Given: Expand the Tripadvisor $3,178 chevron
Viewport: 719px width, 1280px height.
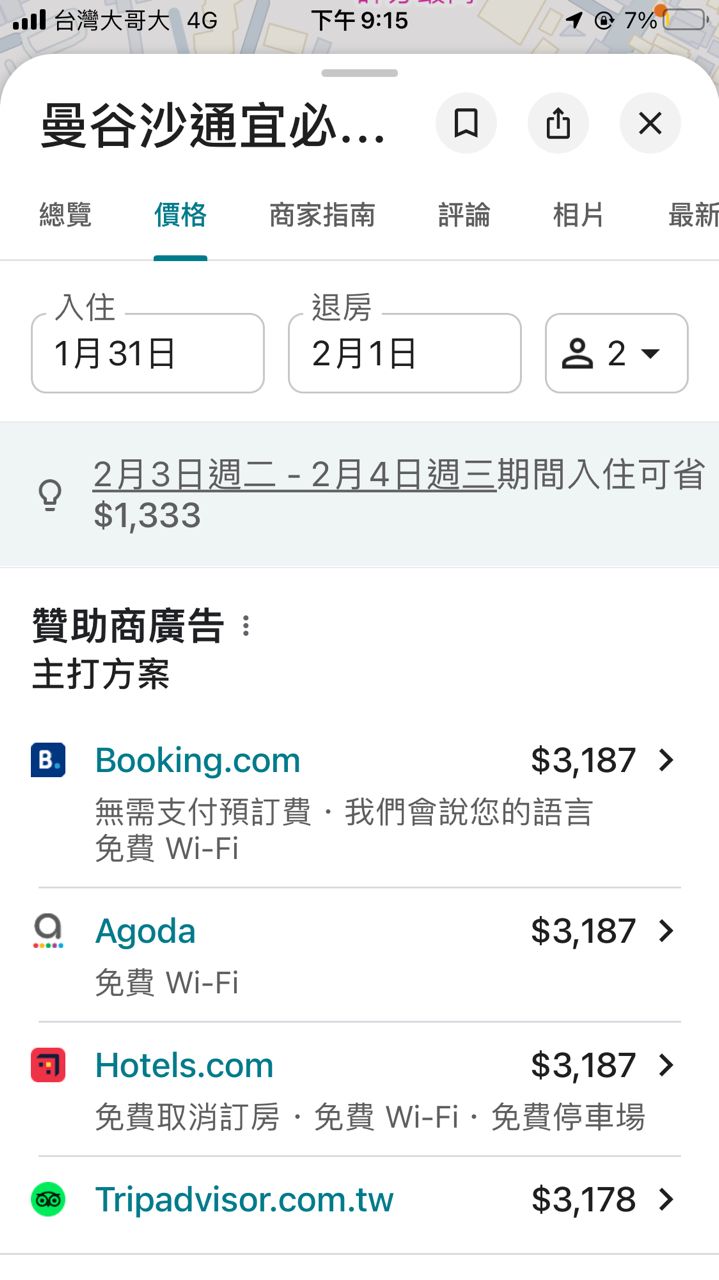Looking at the screenshot, I should pyautogui.click(x=667, y=1199).
